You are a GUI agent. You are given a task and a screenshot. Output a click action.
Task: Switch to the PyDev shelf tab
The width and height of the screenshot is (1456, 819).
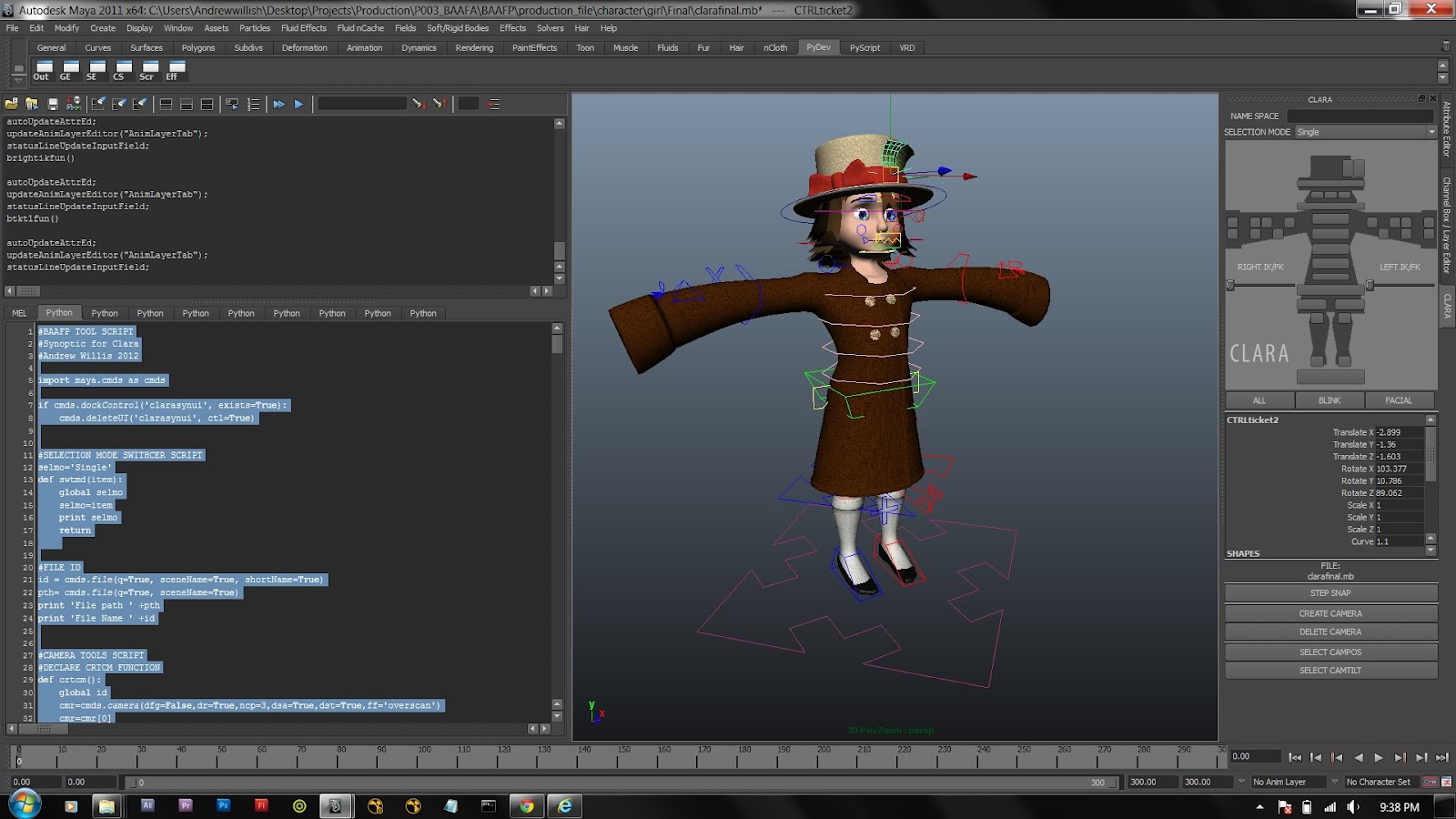817,47
